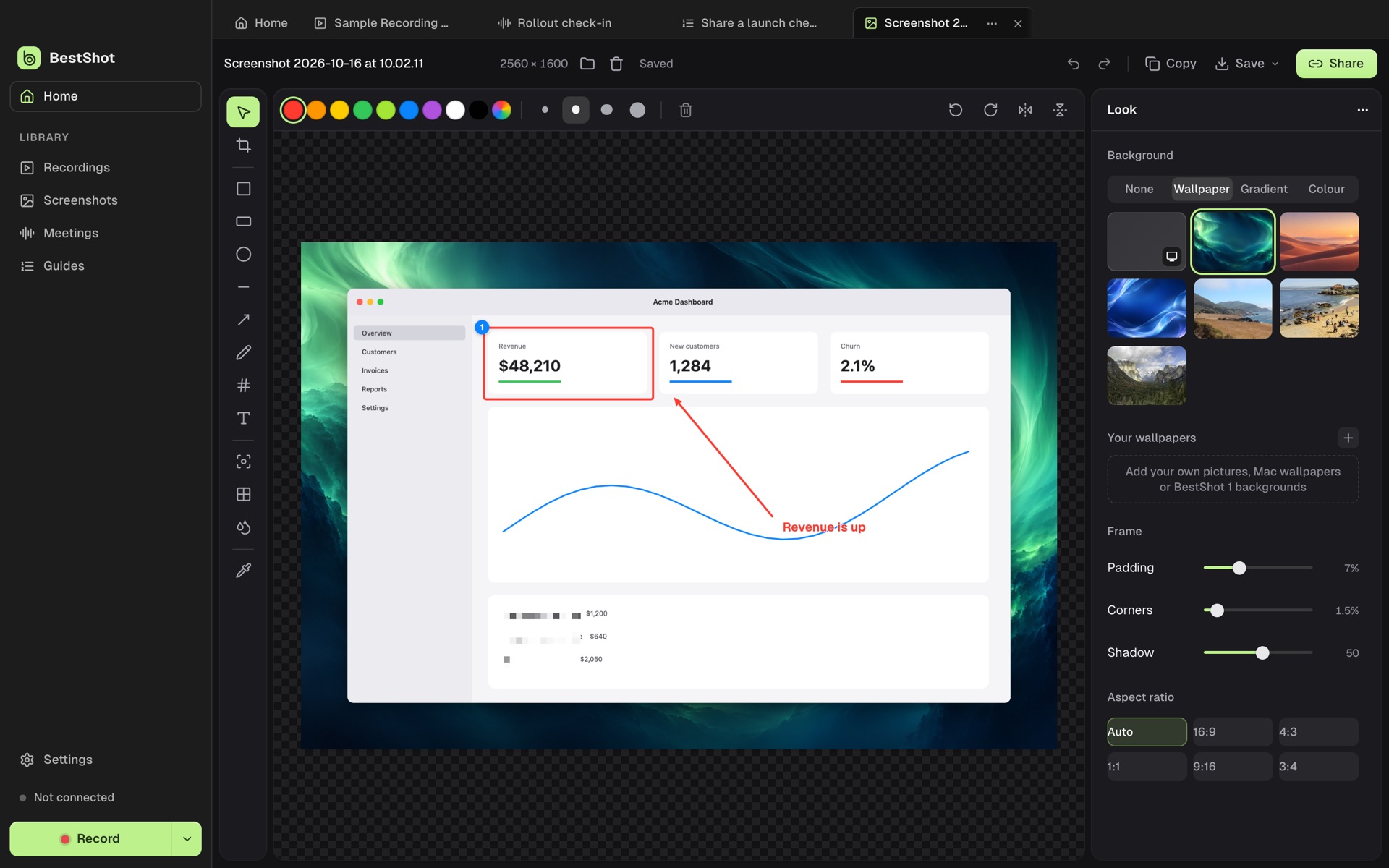Open the Share a launch checklist tab

pyautogui.click(x=749, y=23)
